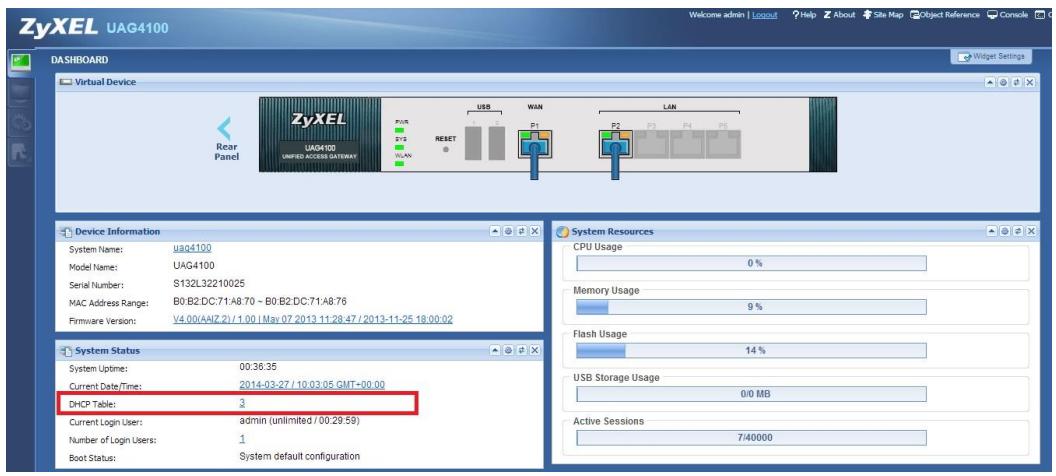The height and width of the screenshot is (476, 1056).
Task: Collapse the System Status widget
Action: coord(495,350)
